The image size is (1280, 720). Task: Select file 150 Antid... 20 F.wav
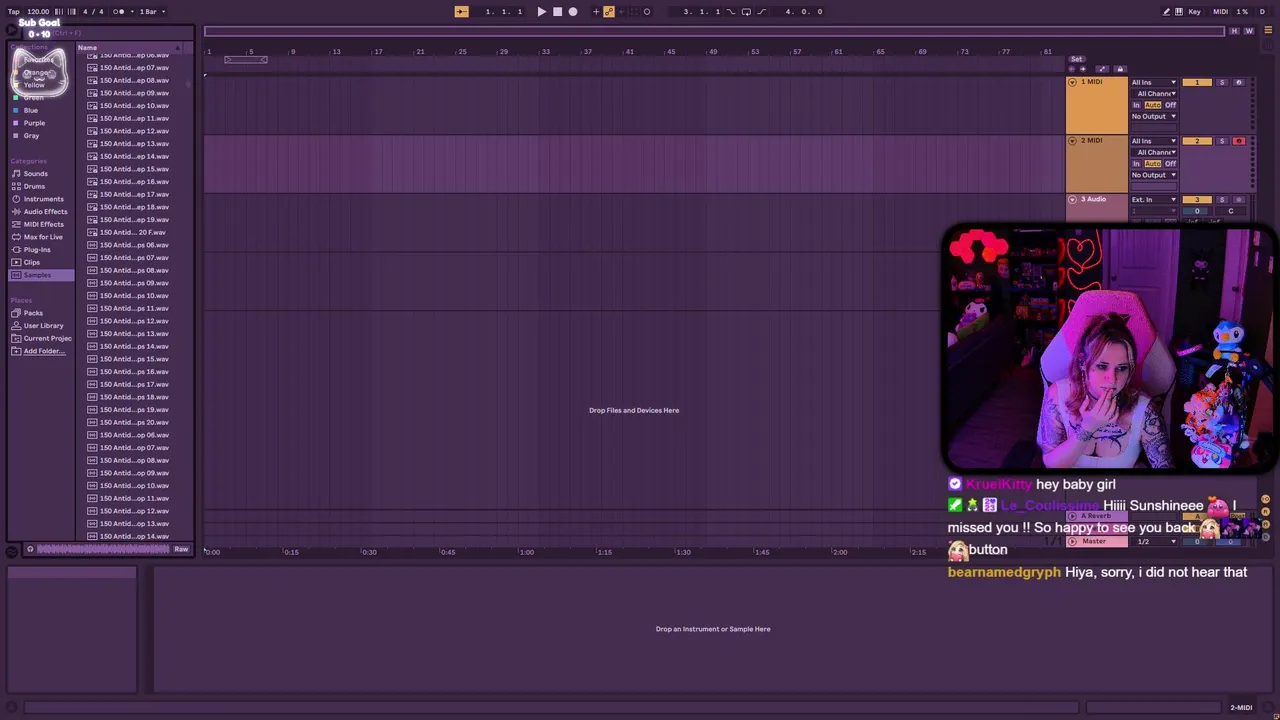[134, 232]
